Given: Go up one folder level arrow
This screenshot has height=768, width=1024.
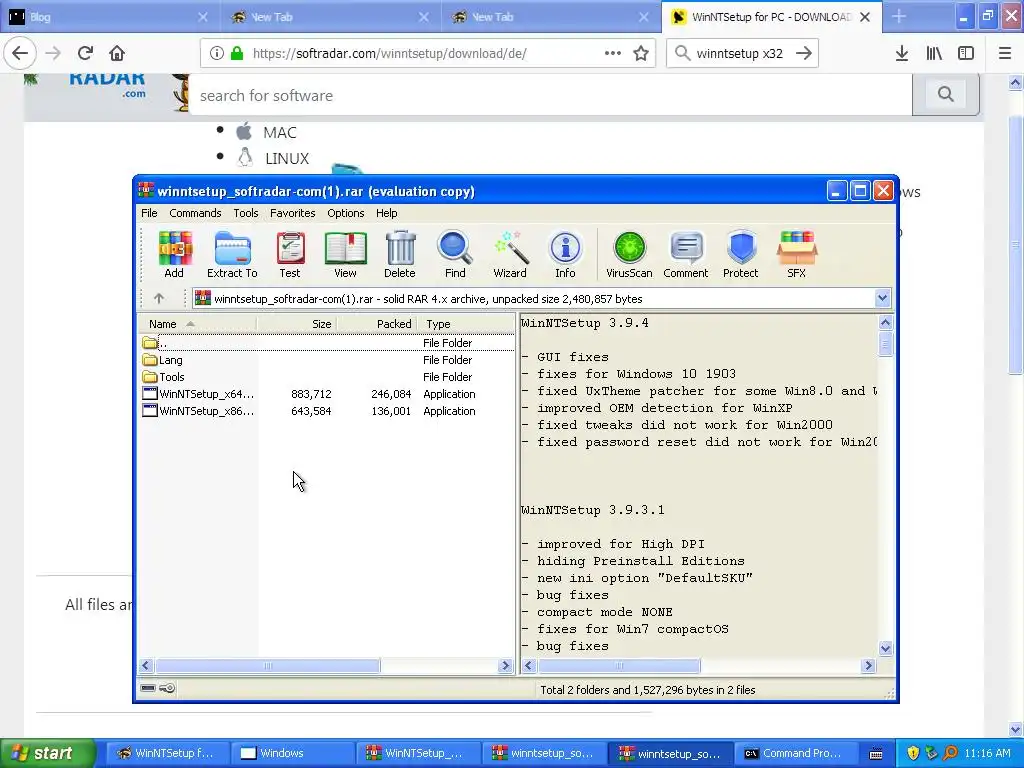Looking at the screenshot, I should tap(159, 298).
